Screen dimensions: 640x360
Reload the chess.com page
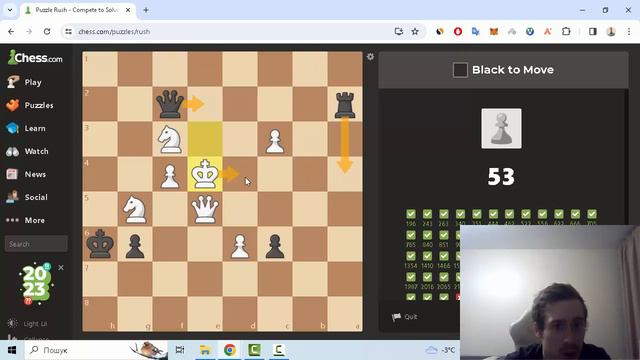coord(47,31)
